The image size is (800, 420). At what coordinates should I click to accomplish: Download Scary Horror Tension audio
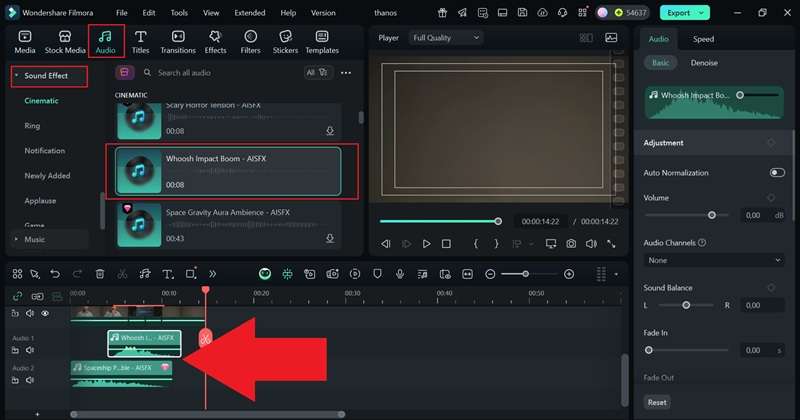click(330, 131)
